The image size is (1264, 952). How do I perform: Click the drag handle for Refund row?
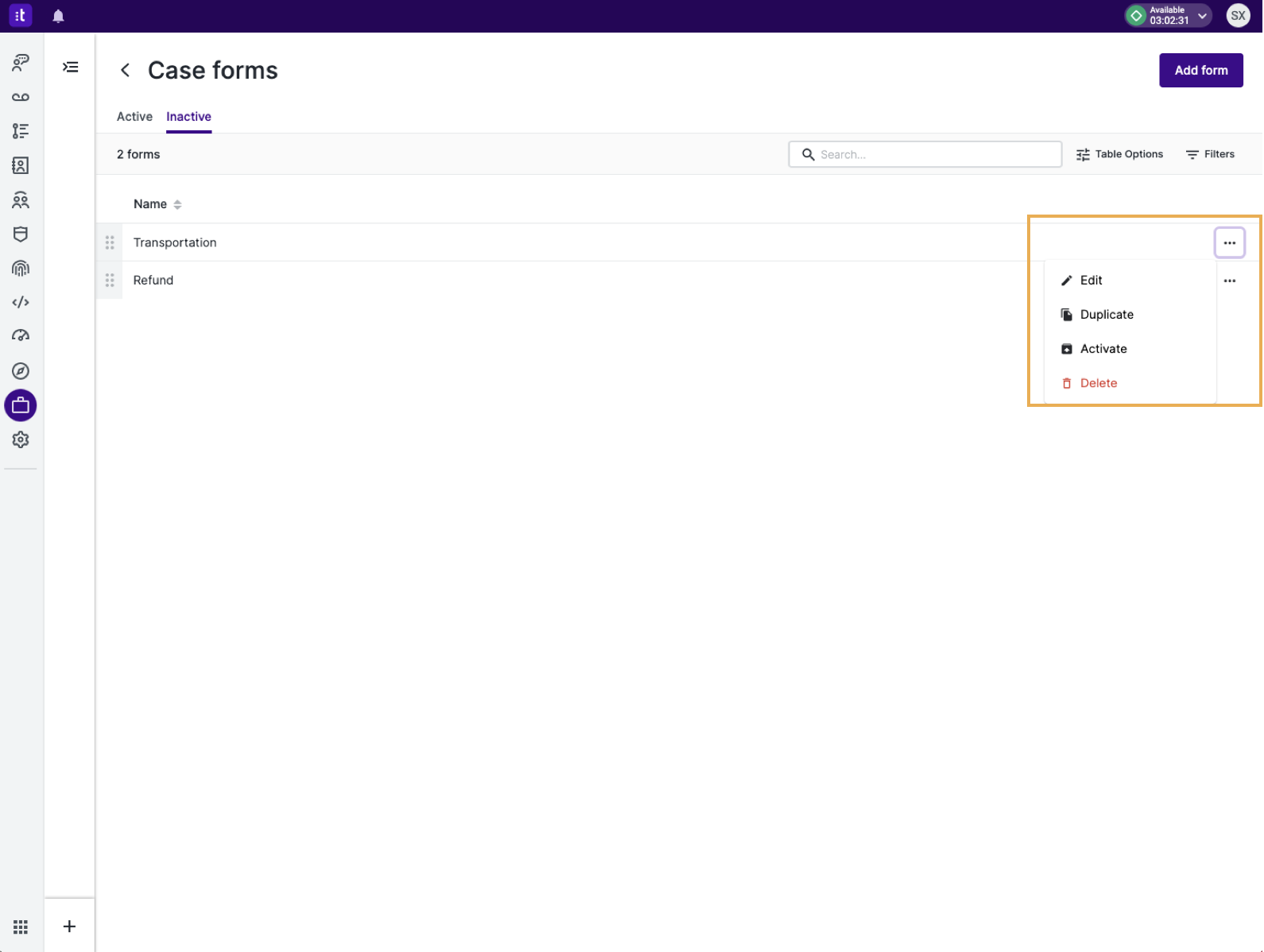pyautogui.click(x=110, y=280)
